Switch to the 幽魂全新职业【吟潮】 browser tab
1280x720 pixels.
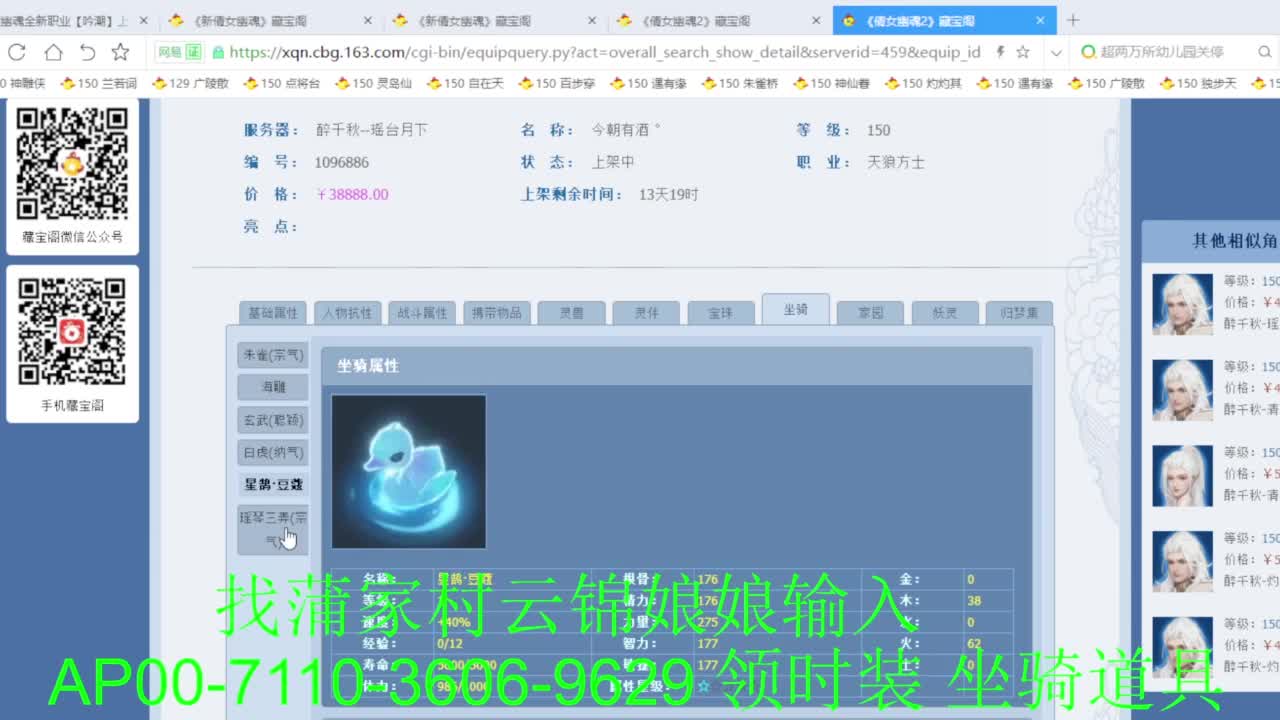pyautogui.click(x=65, y=20)
